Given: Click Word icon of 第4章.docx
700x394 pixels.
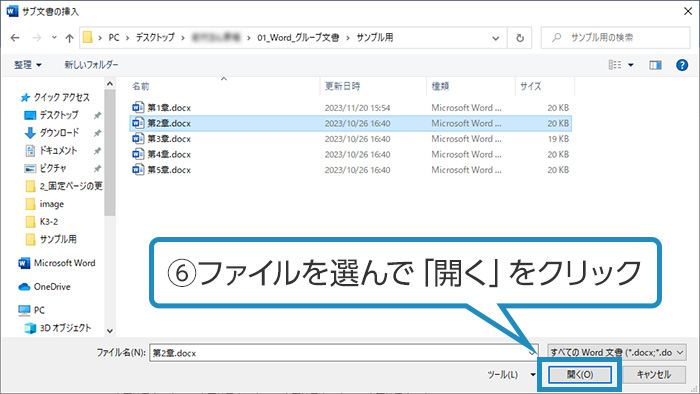Looking at the screenshot, I should [x=138, y=154].
